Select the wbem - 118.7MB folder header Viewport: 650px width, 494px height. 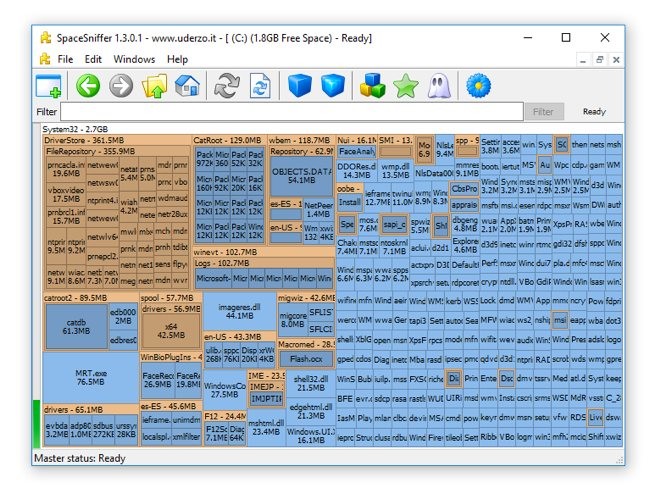pos(299,140)
